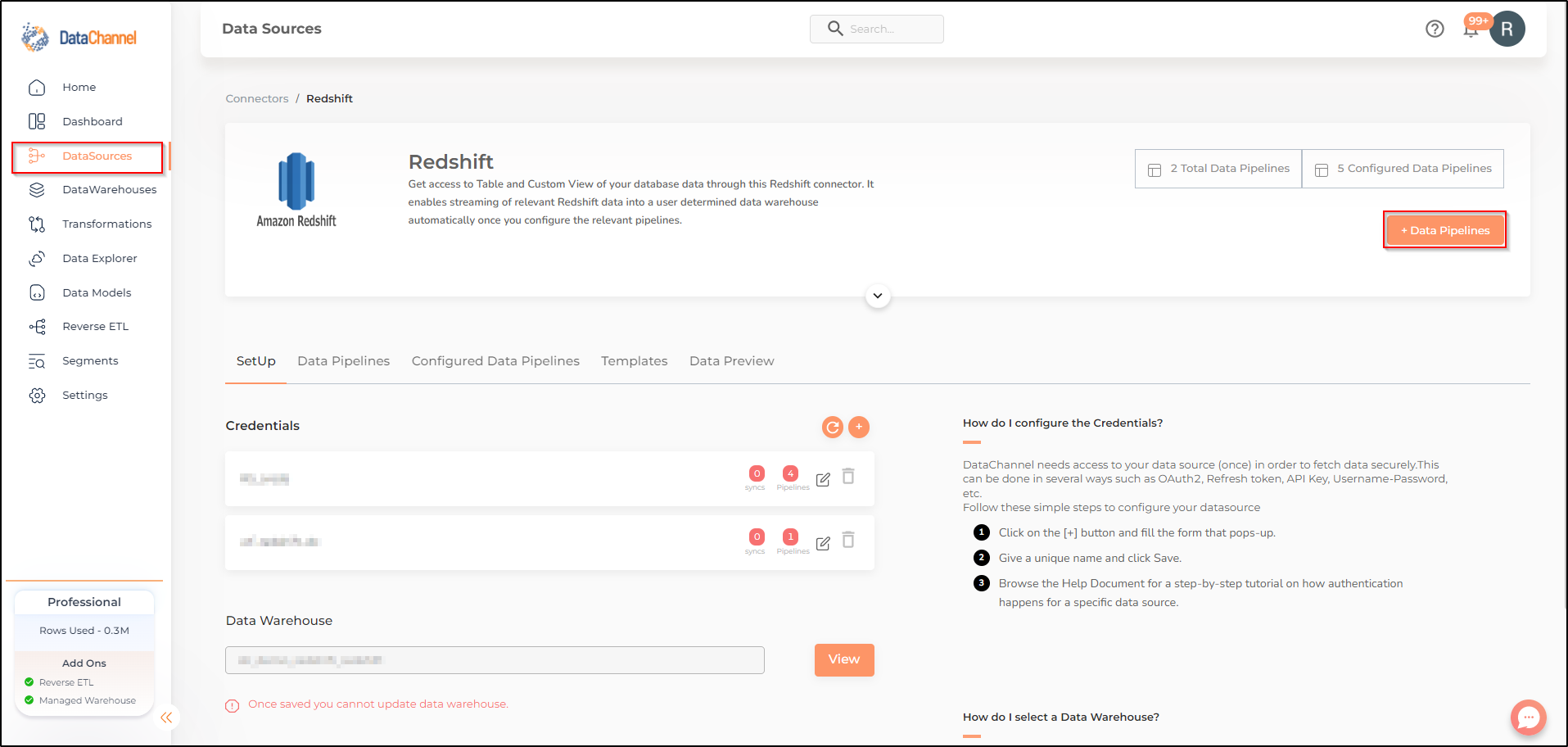
Task: Open Dashboard from the sidebar
Action: (x=93, y=121)
